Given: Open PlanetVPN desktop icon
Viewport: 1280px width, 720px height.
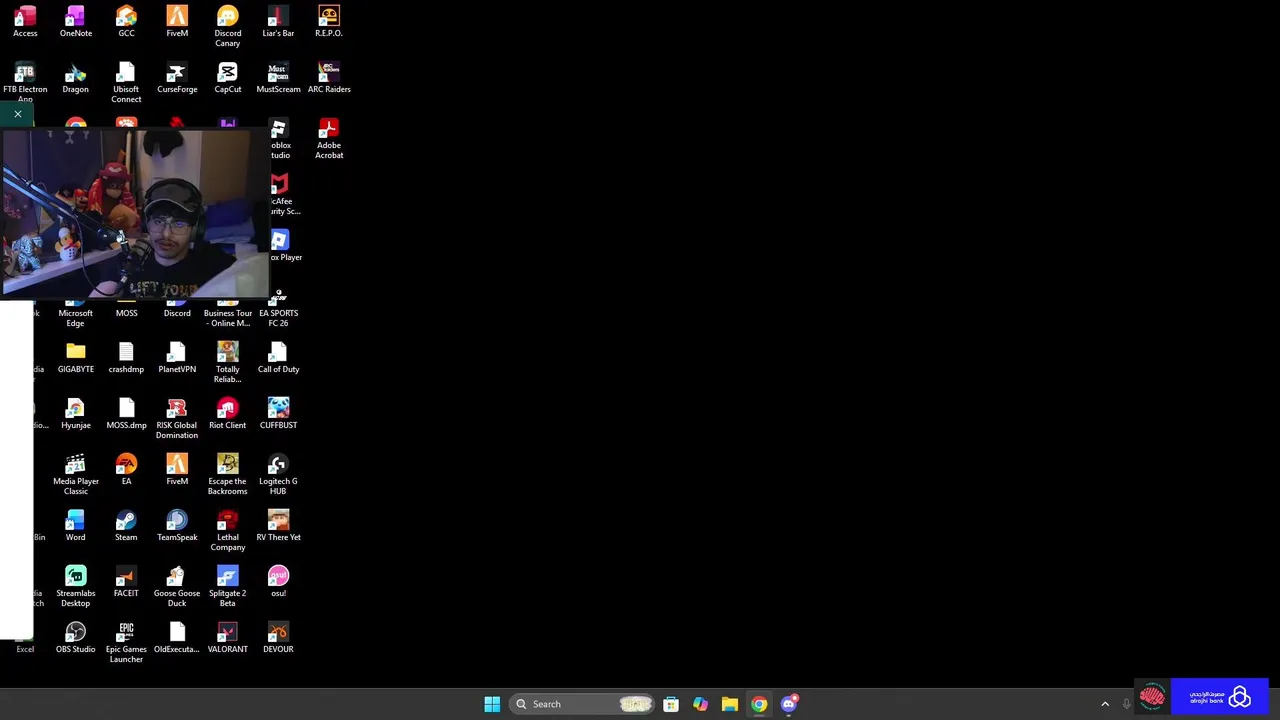Looking at the screenshot, I should point(177,357).
